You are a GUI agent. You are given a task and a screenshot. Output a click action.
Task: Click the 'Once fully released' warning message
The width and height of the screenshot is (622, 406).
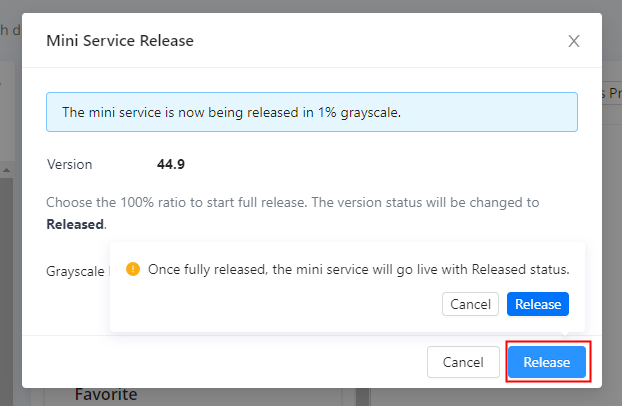[x=358, y=269]
